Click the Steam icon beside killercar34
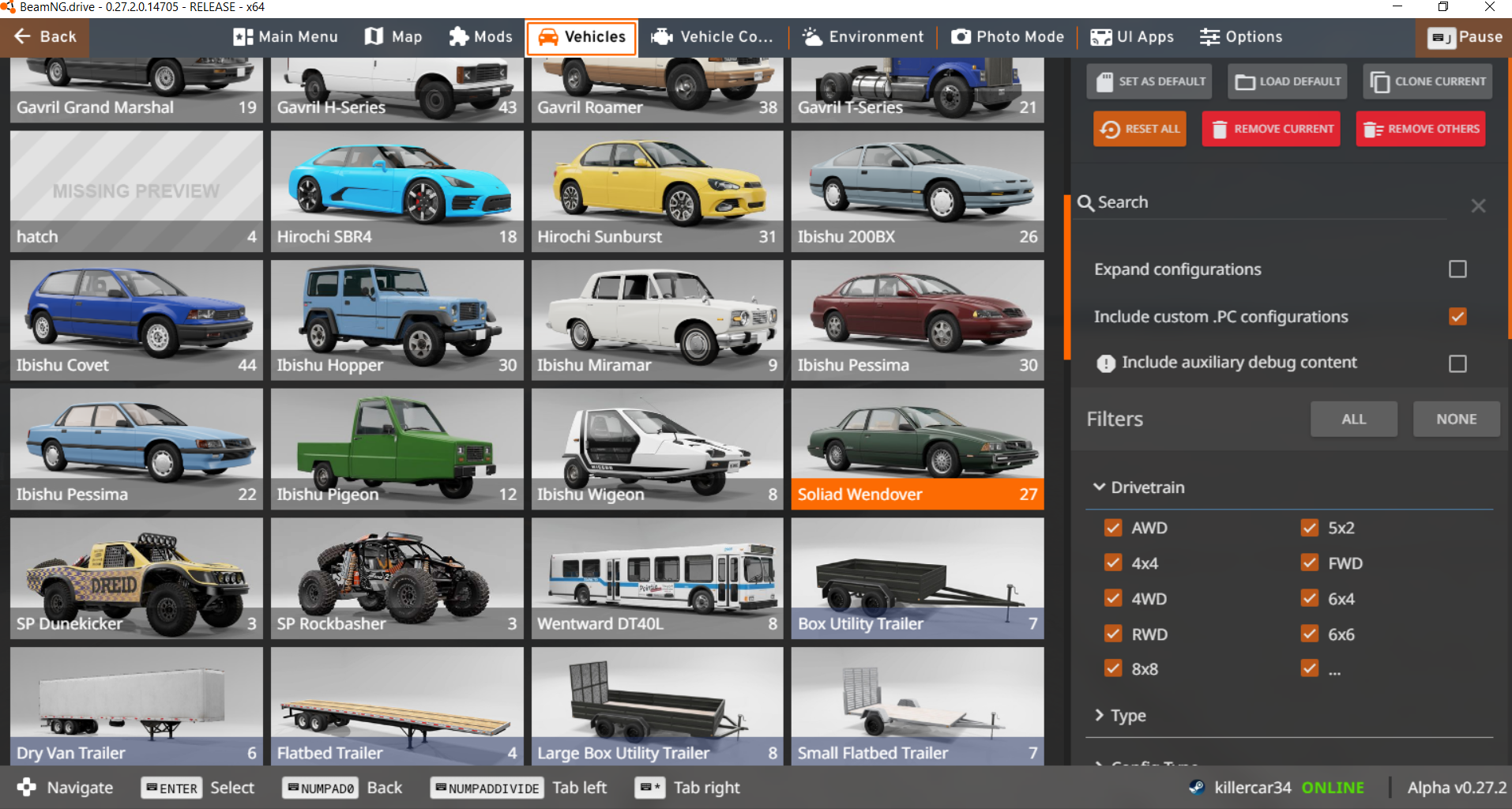The height and width of the screenshot is (809, 1512). pos(1197,788)
